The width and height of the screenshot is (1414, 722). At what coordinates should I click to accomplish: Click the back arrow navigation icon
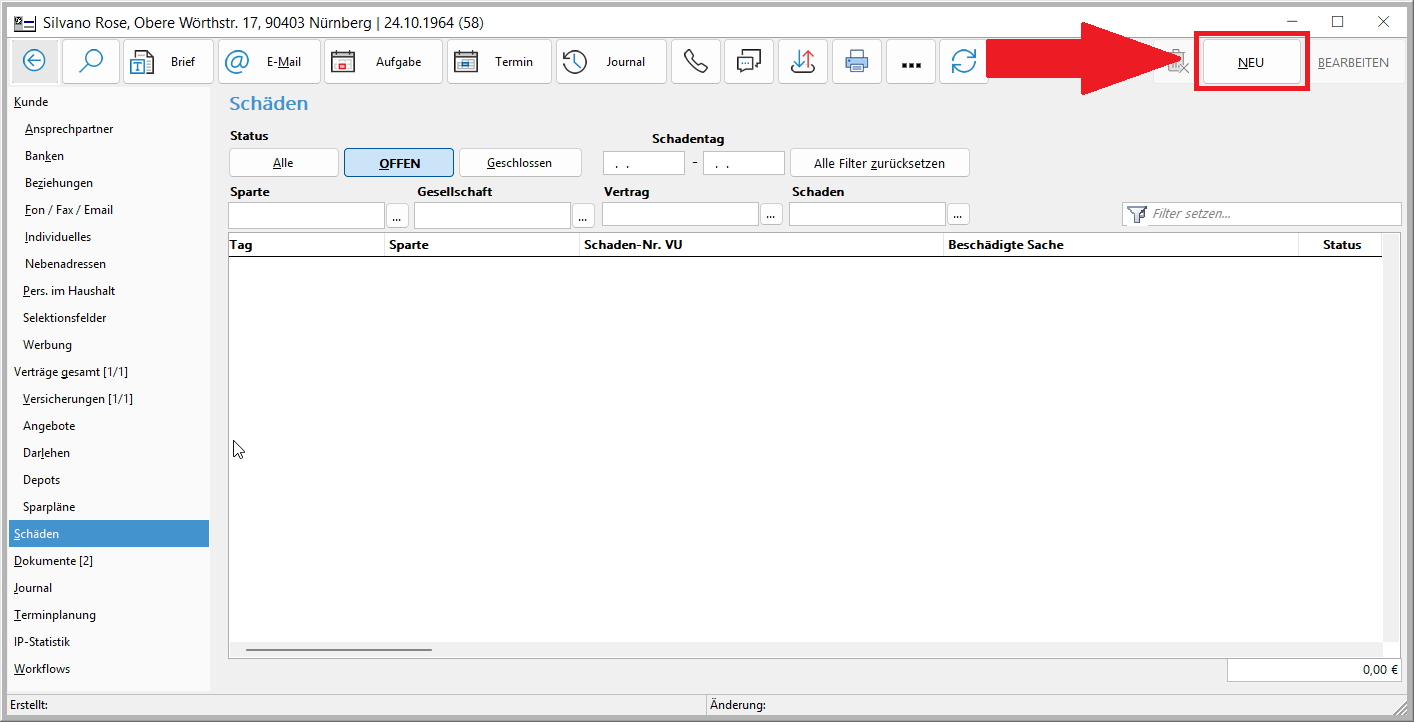click(34, 62)
